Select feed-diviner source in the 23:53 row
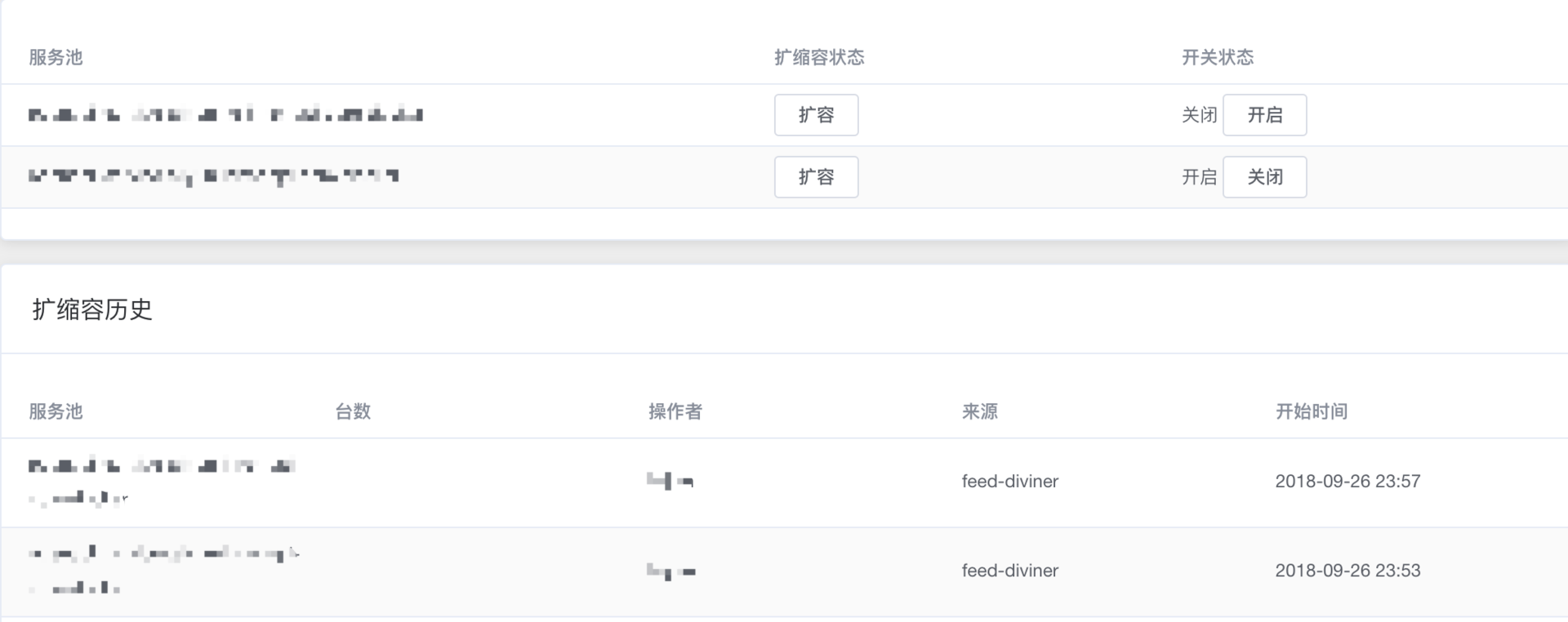 (x=1009, y=571)
